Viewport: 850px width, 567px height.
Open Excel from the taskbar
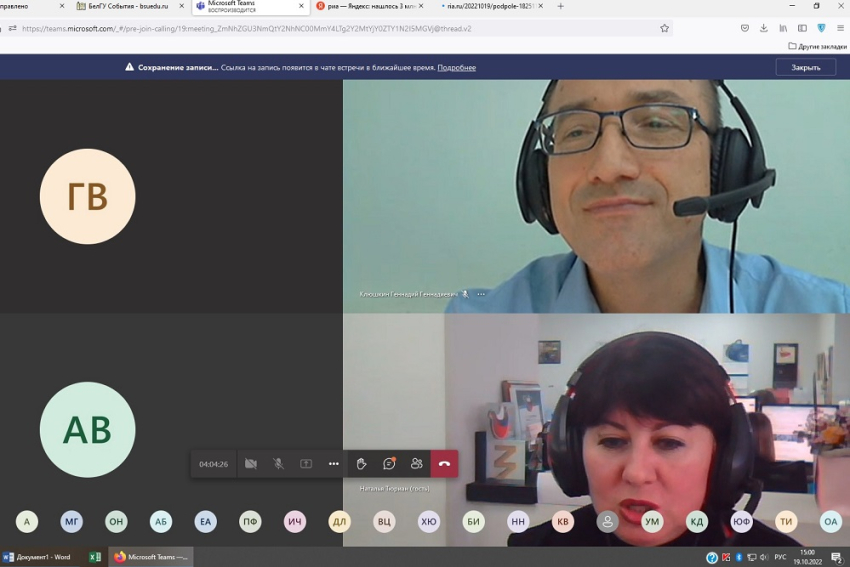[95, 557]
